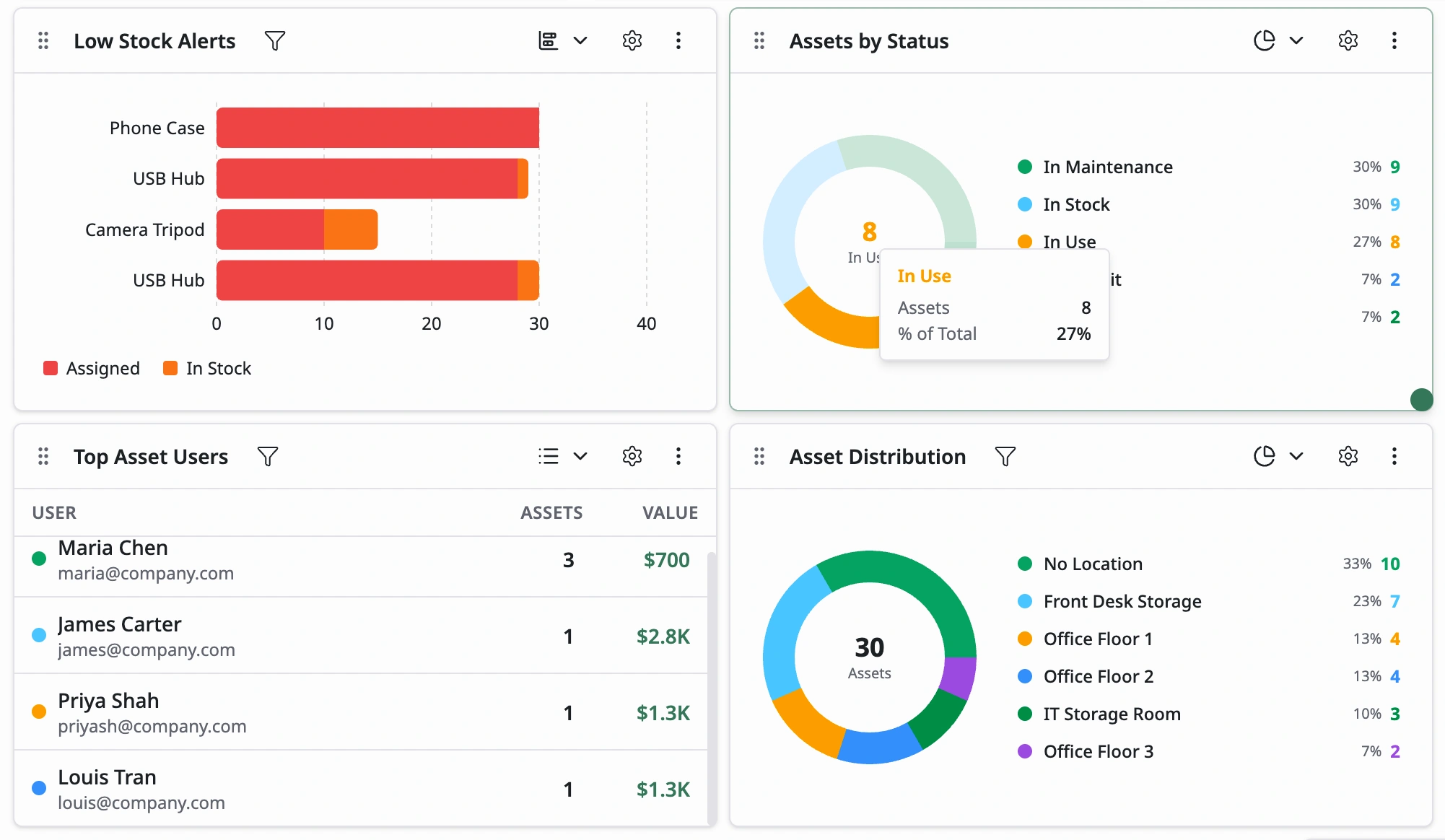Select the Phone Case bar
This screenshot has width=1445, height=840.
point(377,128)
